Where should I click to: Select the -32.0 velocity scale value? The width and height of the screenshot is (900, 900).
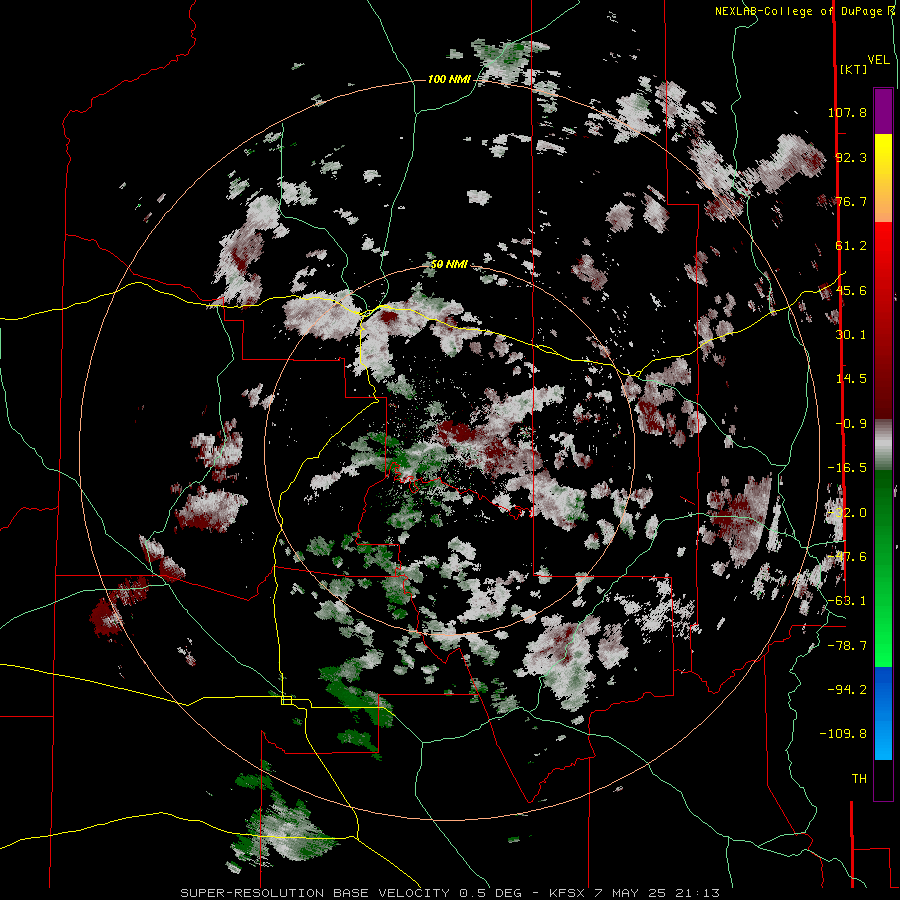(x=847, y=513)
